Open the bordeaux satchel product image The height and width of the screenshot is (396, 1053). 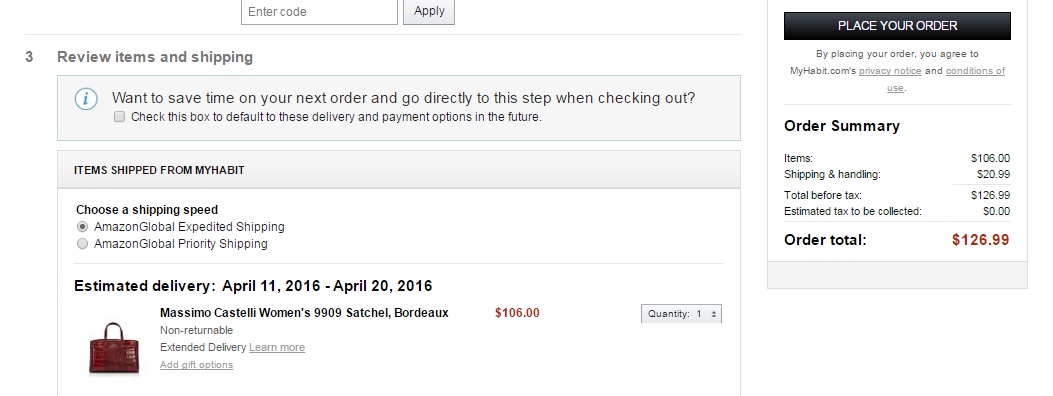pyautogui.click(x=115, y=348)
